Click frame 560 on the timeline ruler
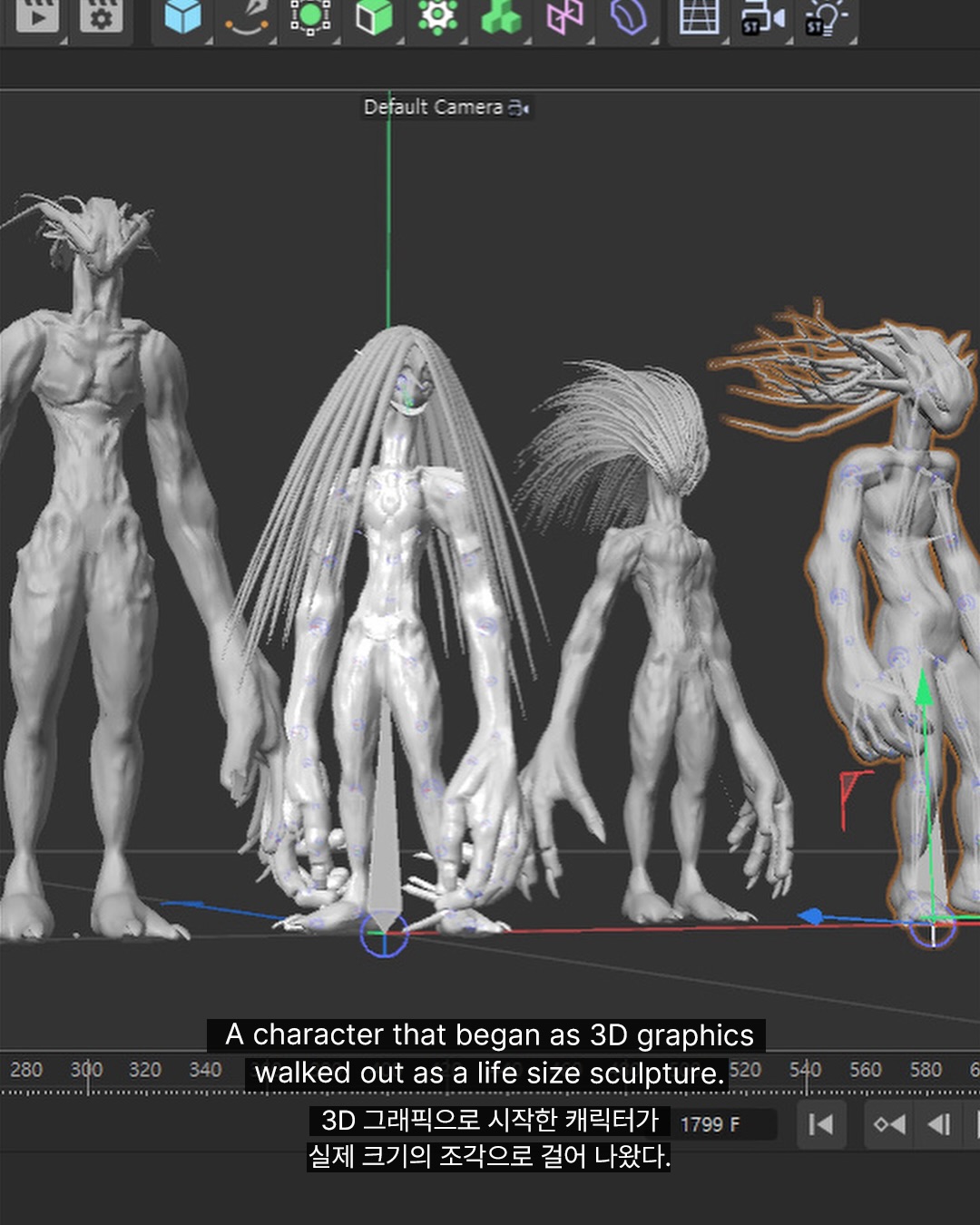The width and height of the screenshot is (980, 1225). (866, 1070)
